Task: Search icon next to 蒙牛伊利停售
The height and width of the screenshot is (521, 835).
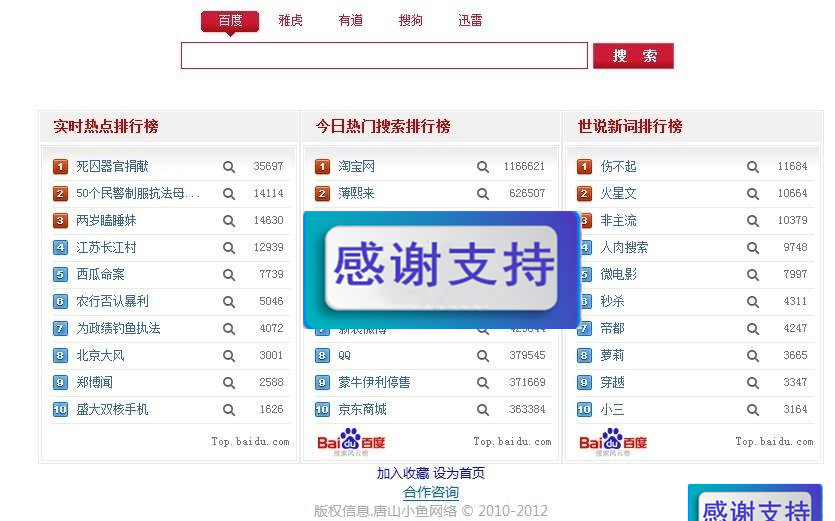Action: 483,382
